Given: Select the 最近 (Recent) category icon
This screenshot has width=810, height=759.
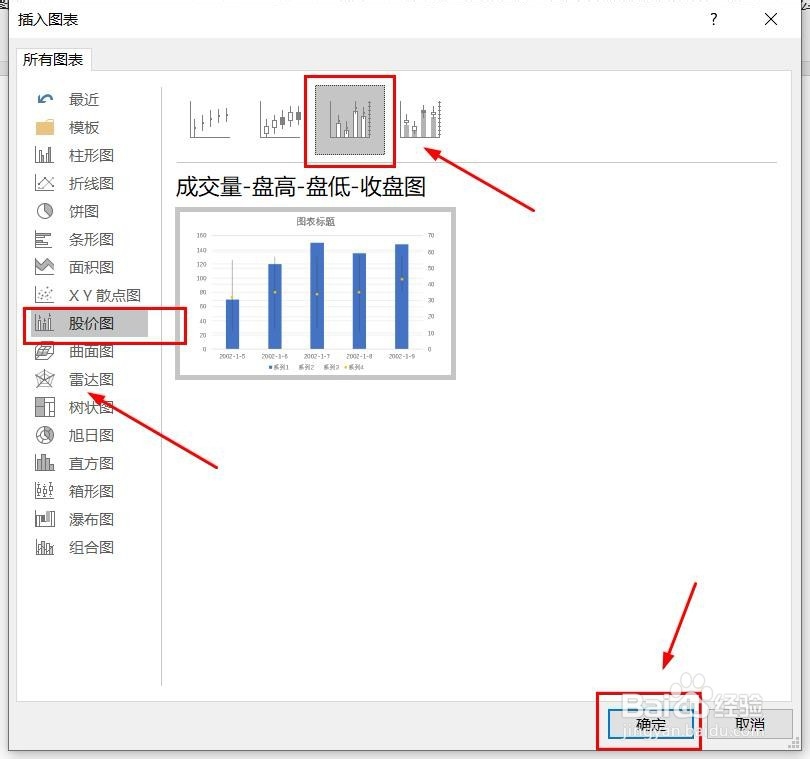Looking at the screenshot, I should 45,99.
